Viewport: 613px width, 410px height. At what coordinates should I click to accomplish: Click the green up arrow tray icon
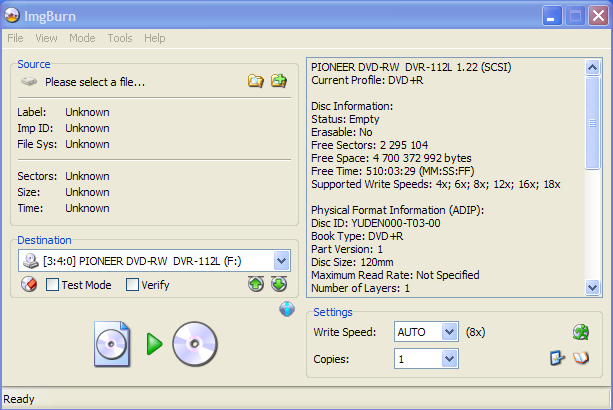pyautogui.click(x=256, y=284)
